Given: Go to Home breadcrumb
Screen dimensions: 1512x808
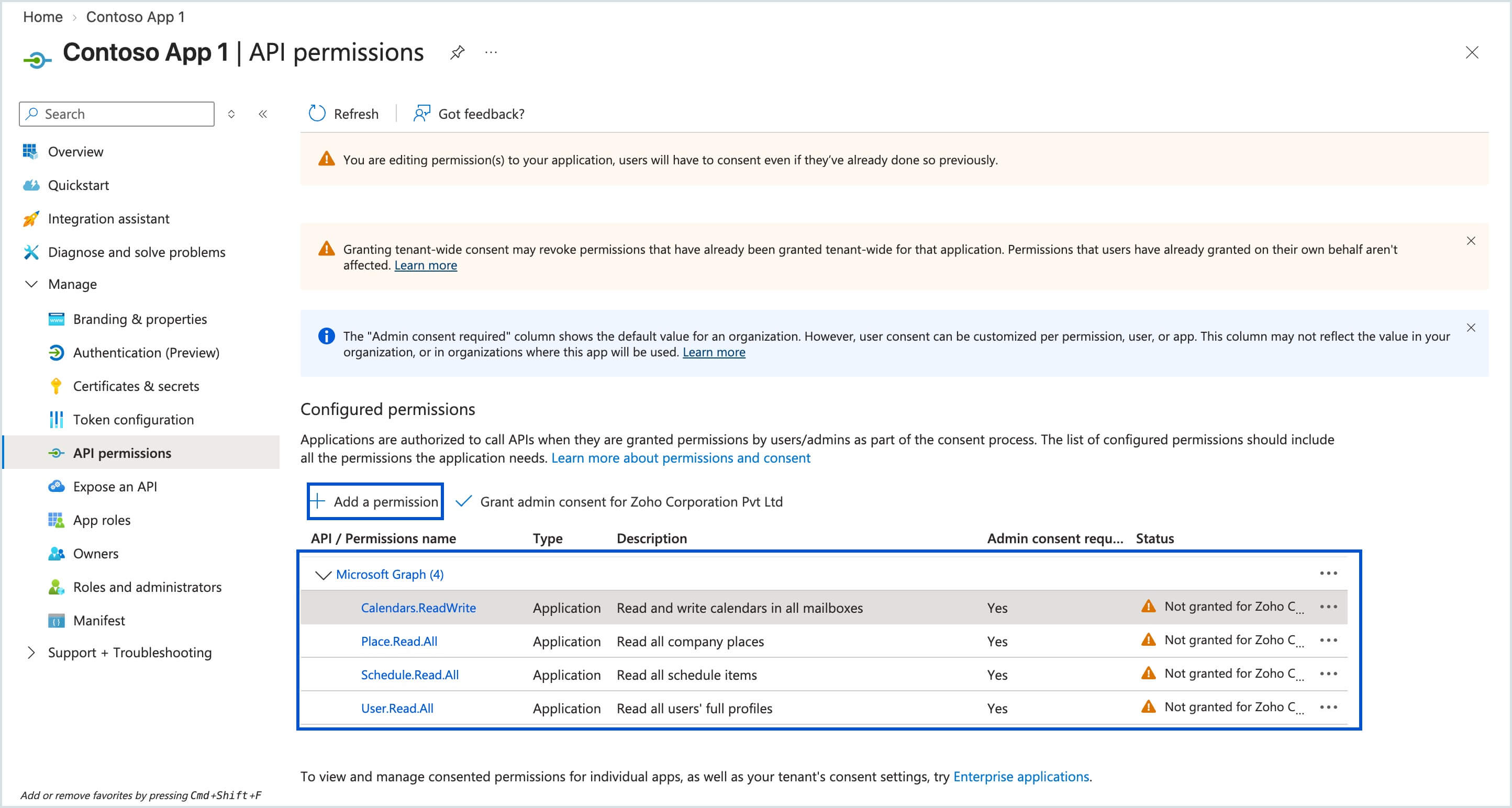Looking at the screenshot, I should click(43, 16).
